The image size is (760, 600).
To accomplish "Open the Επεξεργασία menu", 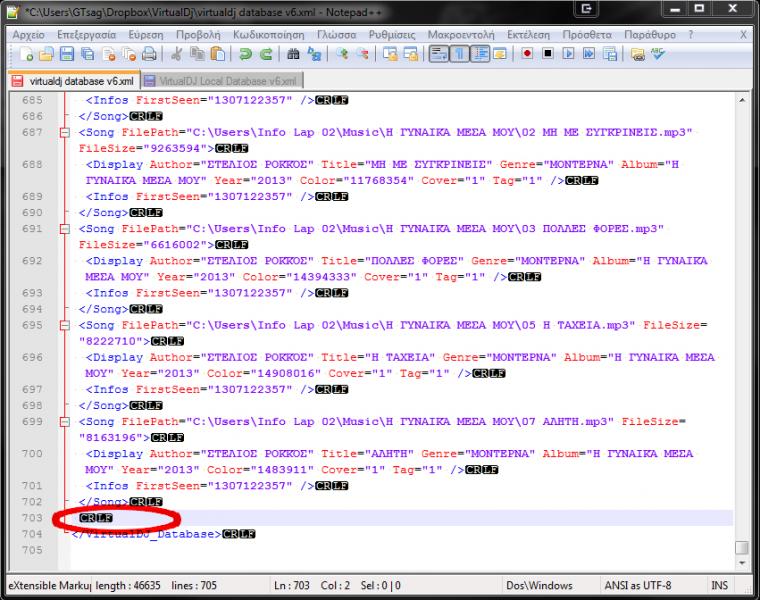I will (87, 35).
